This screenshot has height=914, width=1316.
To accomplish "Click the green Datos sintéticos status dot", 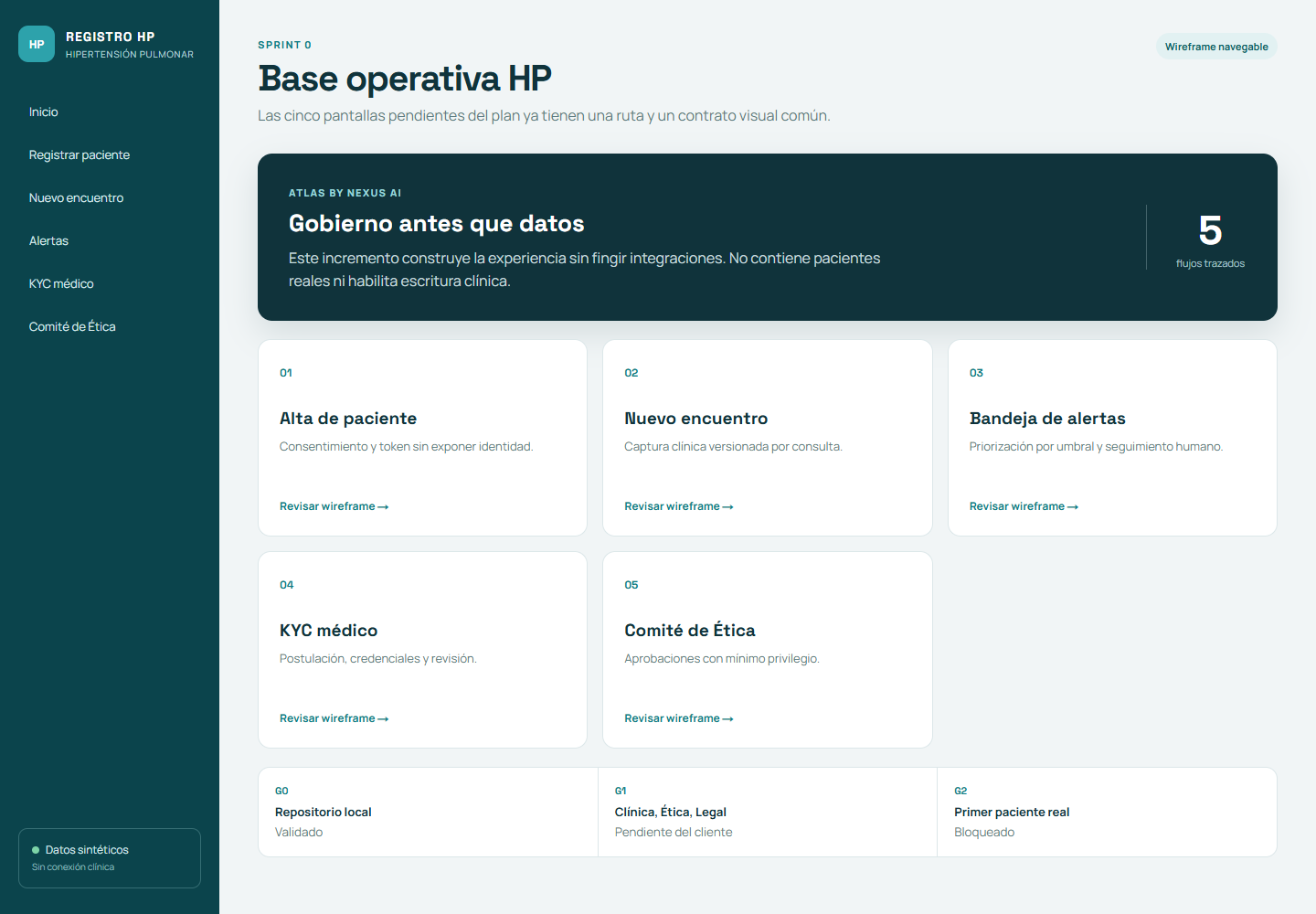I will coord(36,850).
